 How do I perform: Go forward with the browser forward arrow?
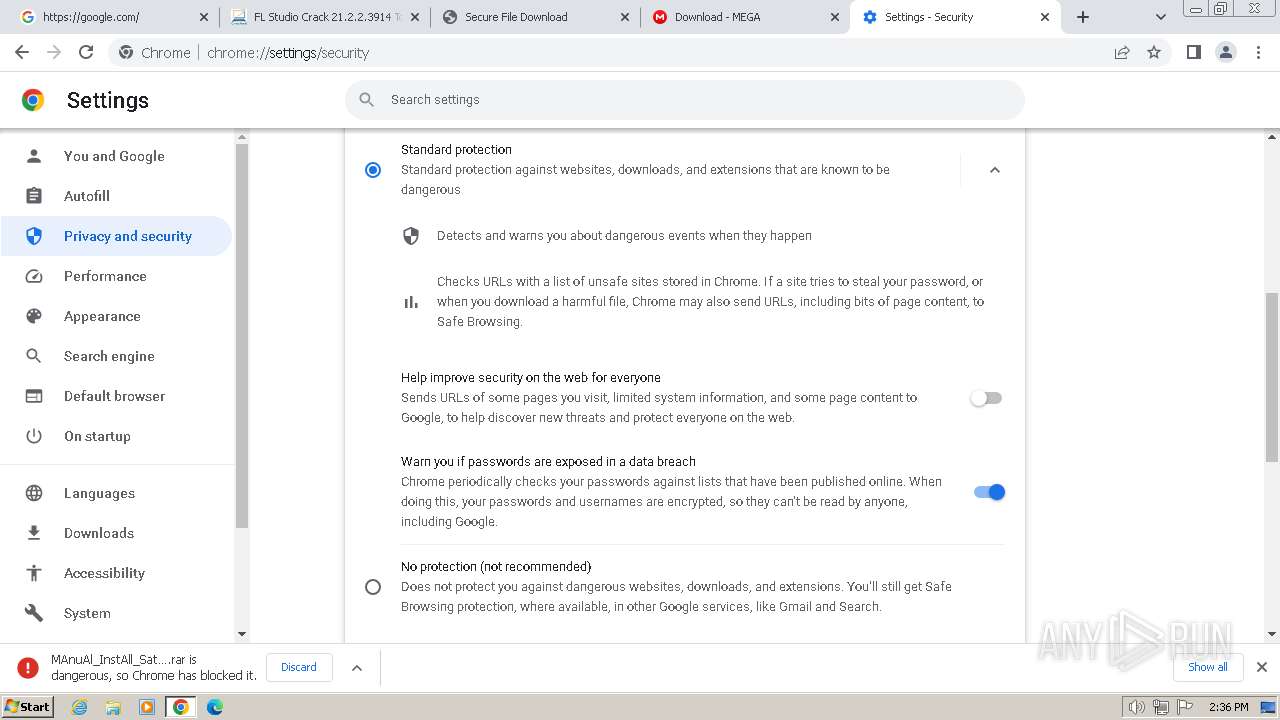[x=54, y=53]
